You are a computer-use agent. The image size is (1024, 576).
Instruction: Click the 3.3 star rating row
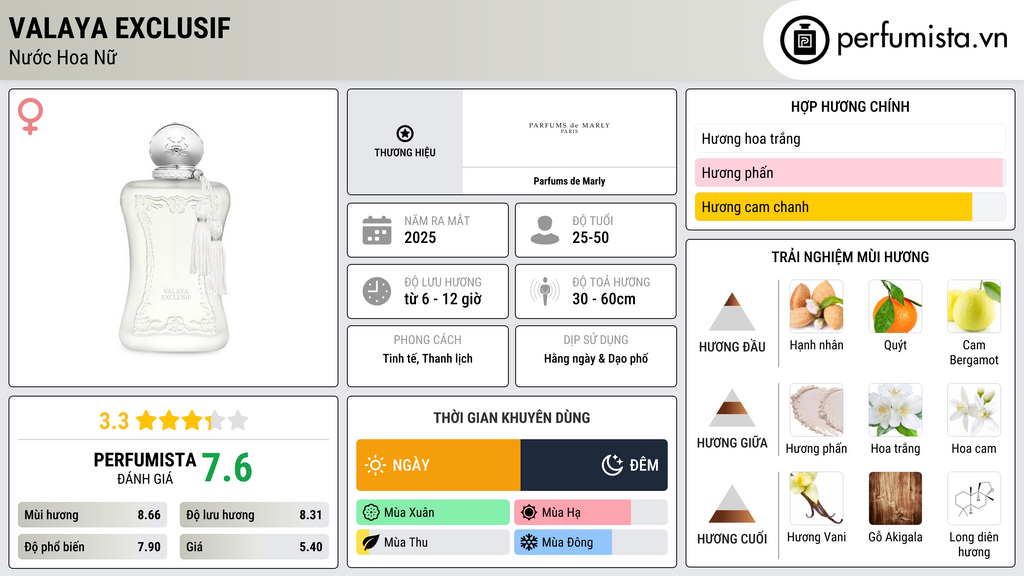[173, 420]
